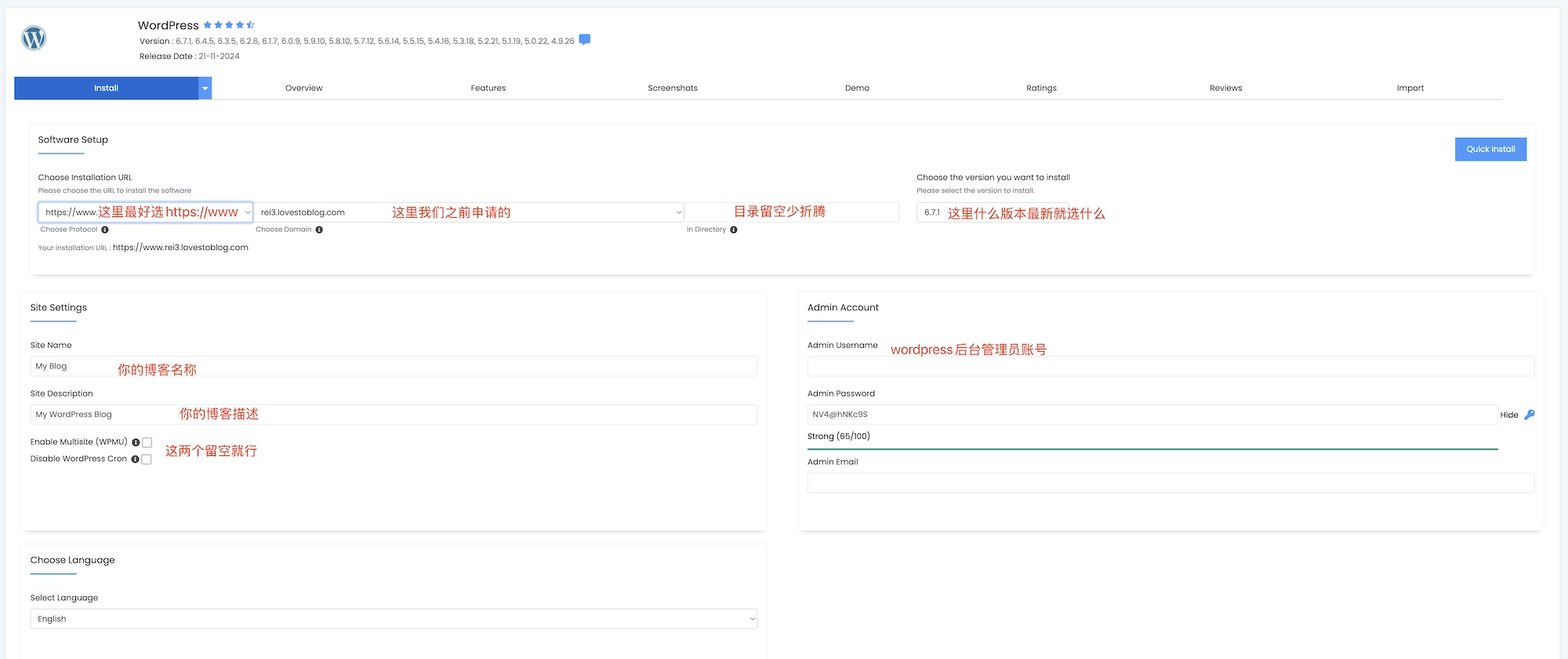Open the Demo tab

pyautogui.click(x=857, y=89)
